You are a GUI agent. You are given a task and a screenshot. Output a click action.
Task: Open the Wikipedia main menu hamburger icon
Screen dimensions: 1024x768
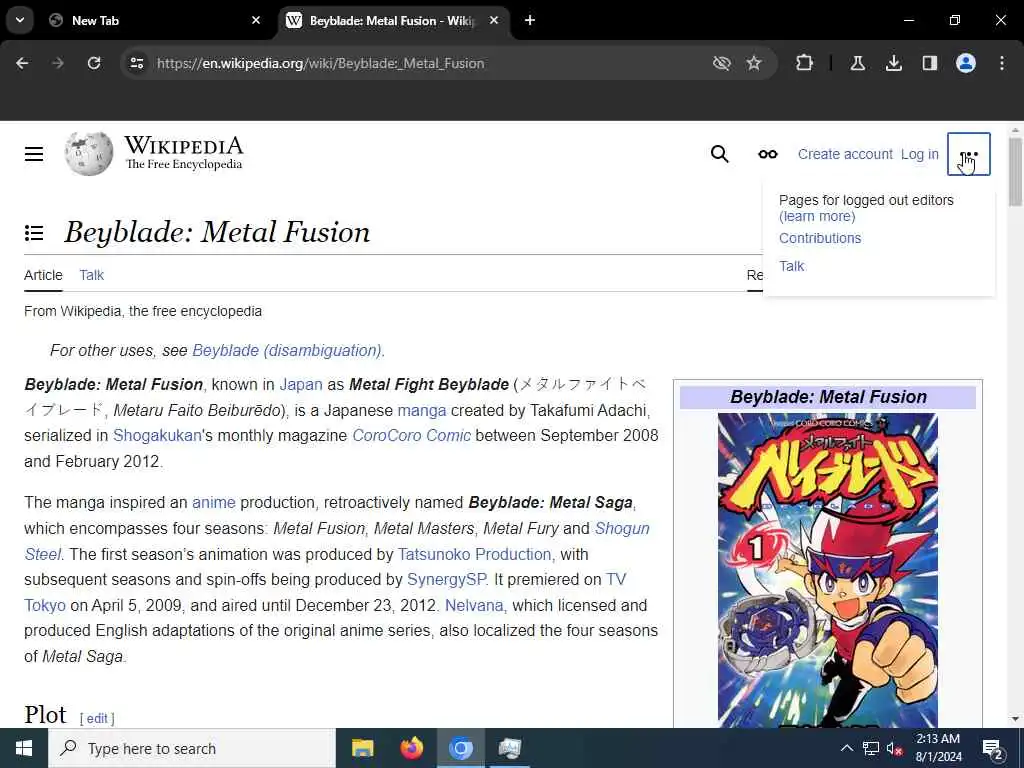tap(34, 154)
